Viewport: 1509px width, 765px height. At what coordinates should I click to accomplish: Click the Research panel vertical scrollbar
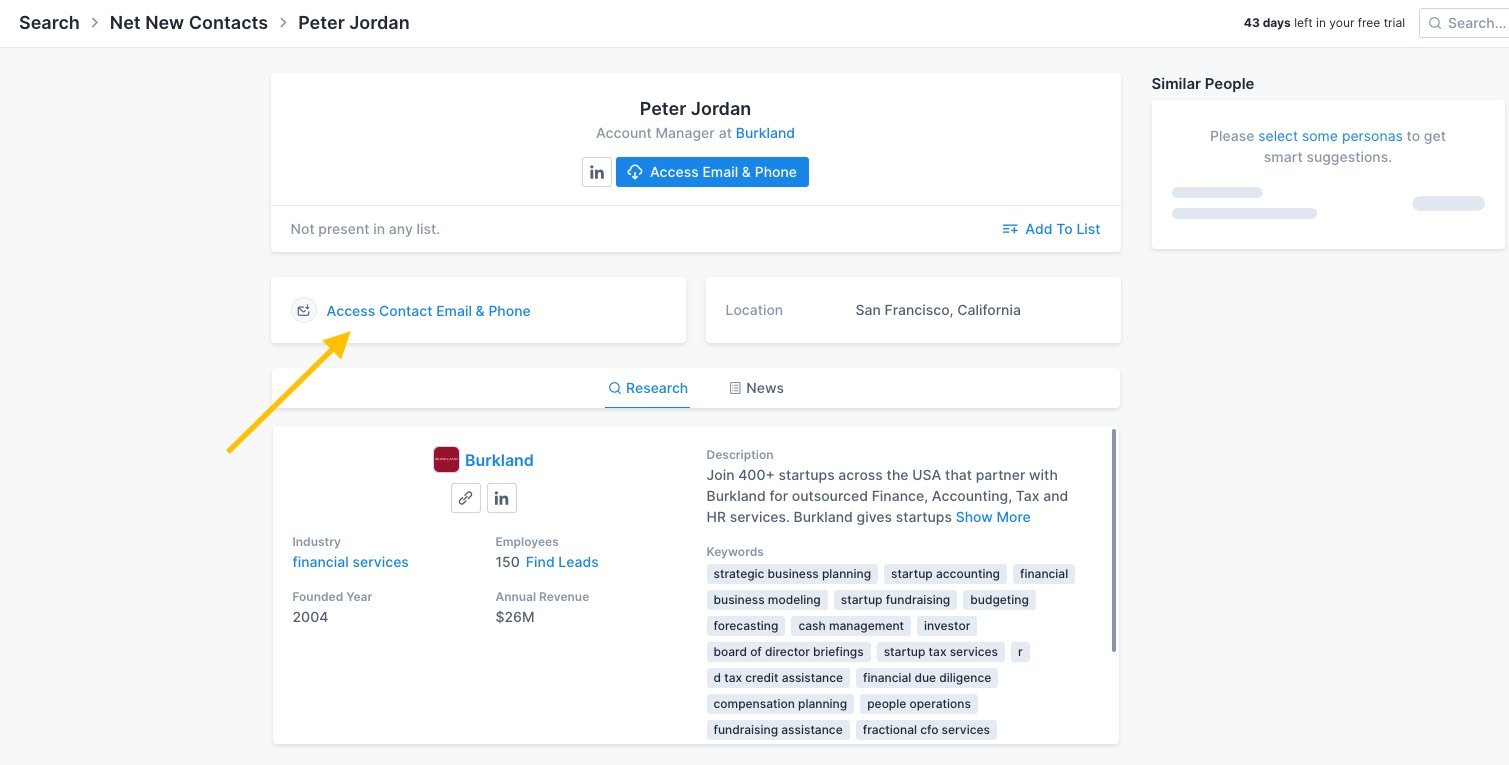1114,540
